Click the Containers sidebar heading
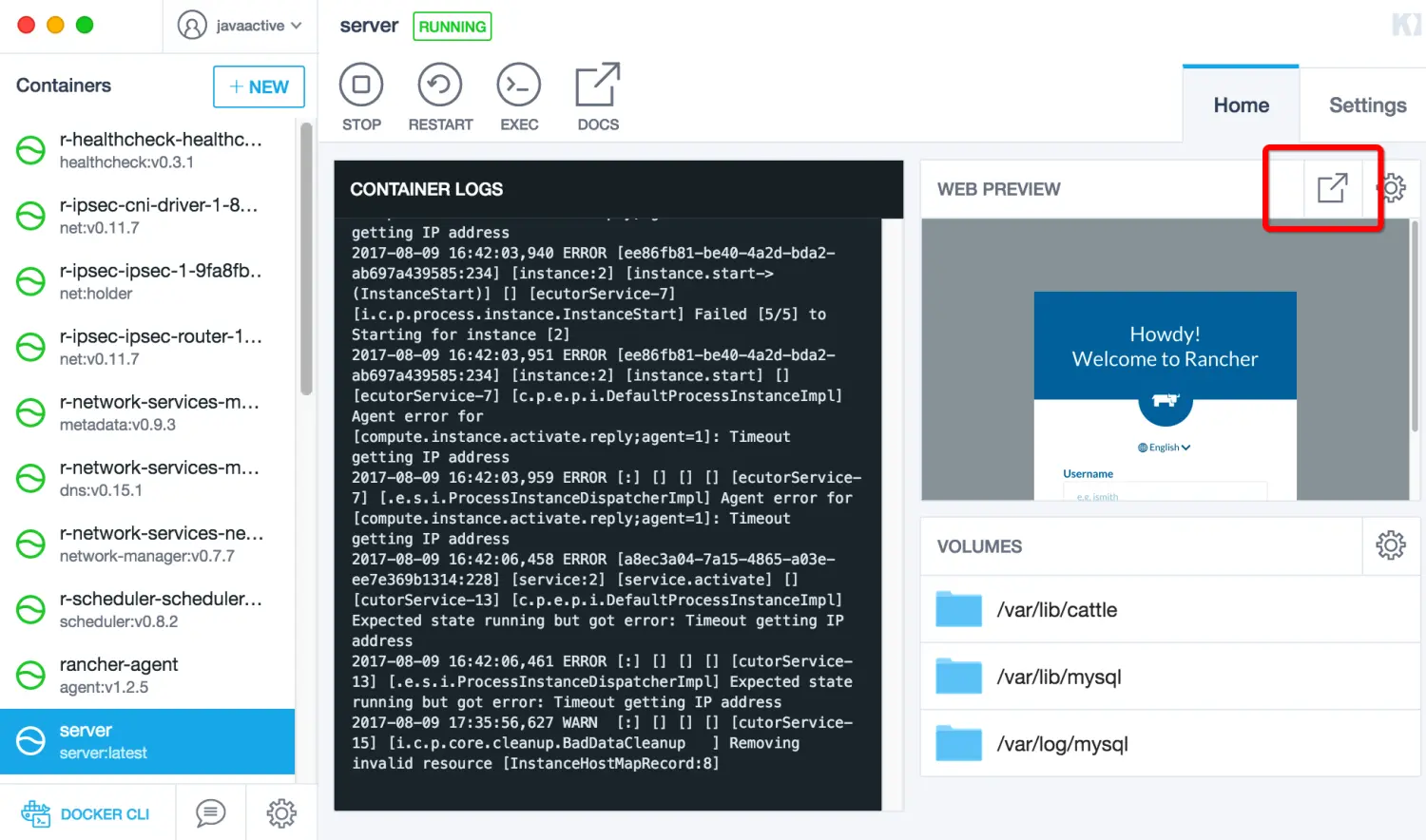 pyautogui.click(x=64, y=86)
